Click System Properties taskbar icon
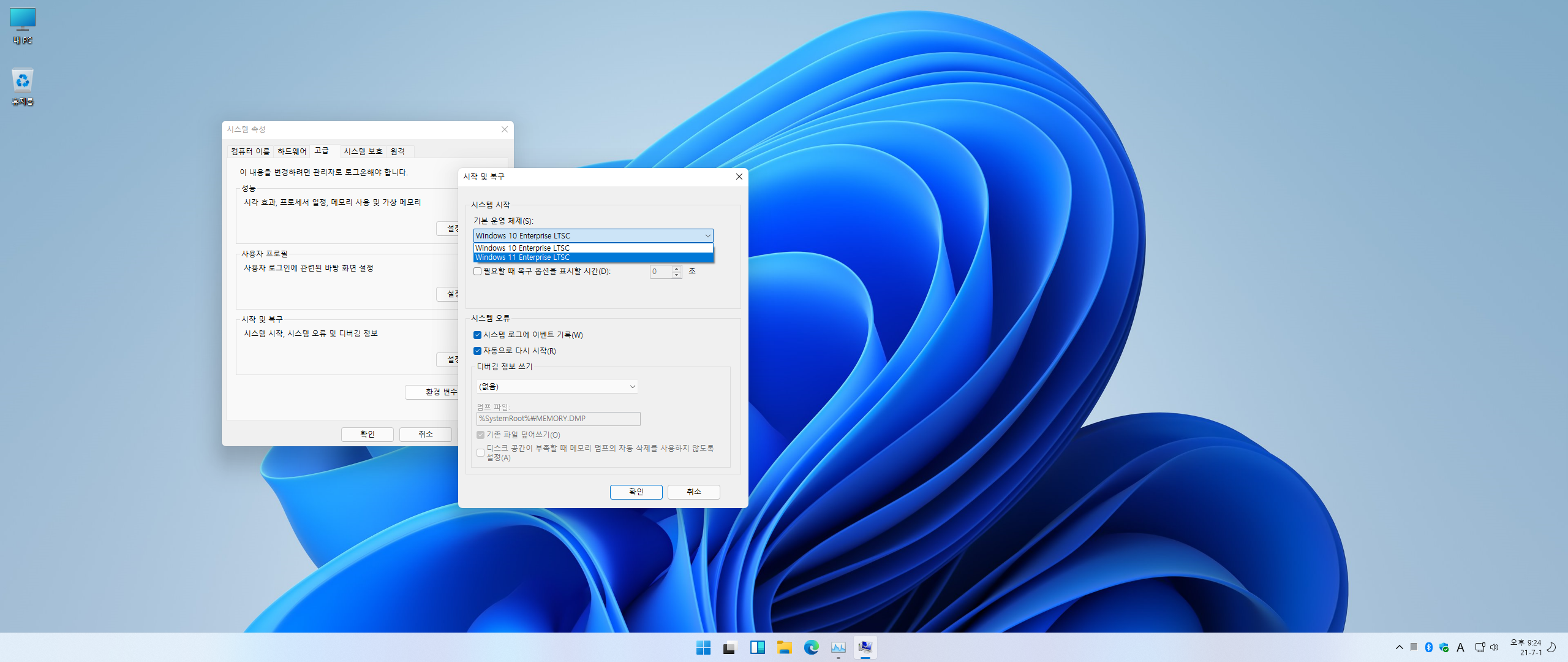Image resolution: width=1568 pixels, height=662 pixels. (865, 647)
